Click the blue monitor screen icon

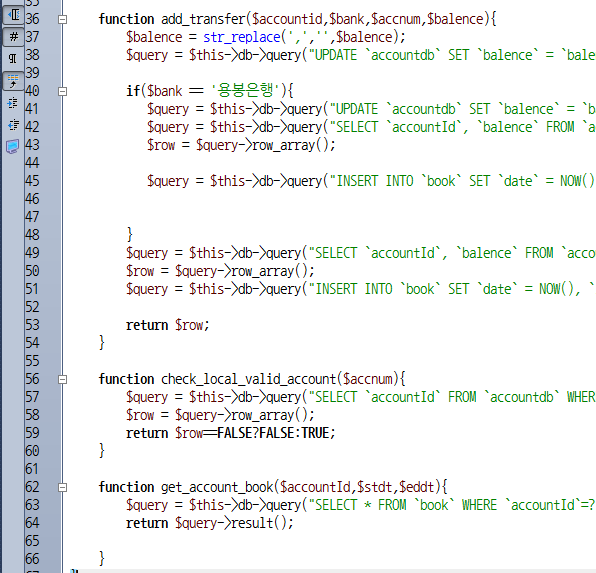pos(13,147)
